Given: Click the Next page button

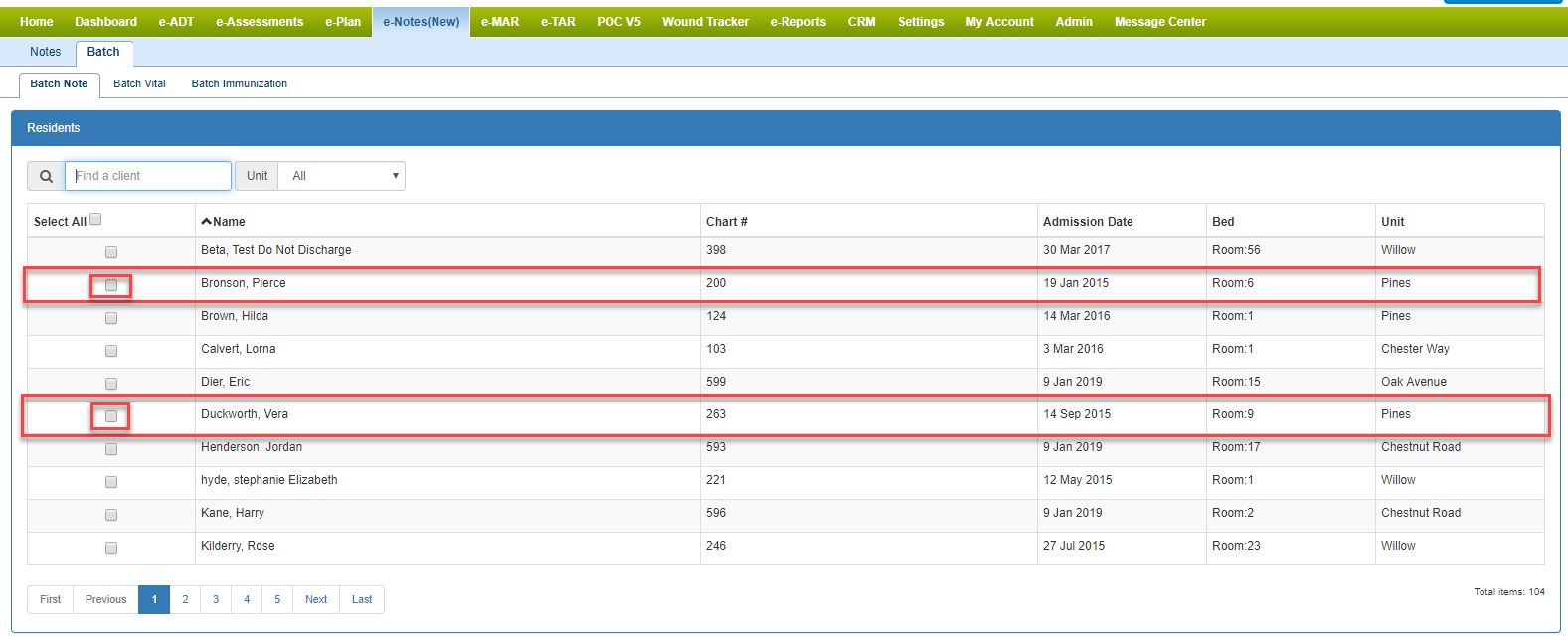Looking at the screenshot, I should coord(316,600).
